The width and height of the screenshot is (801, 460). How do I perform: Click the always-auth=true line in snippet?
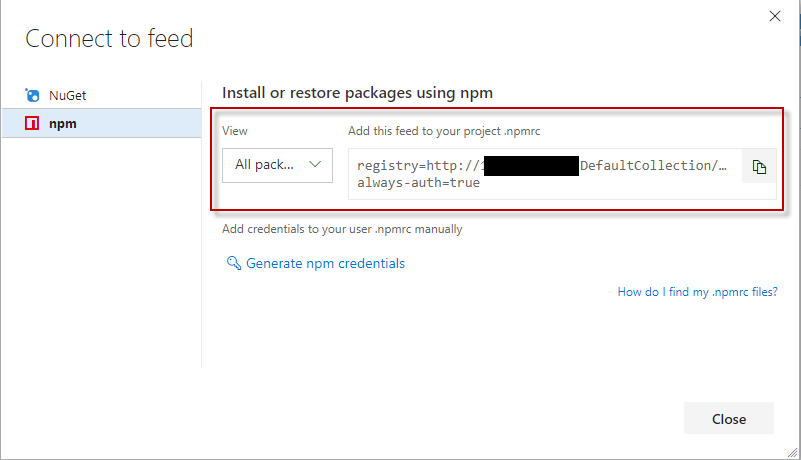tap(418, 183)
